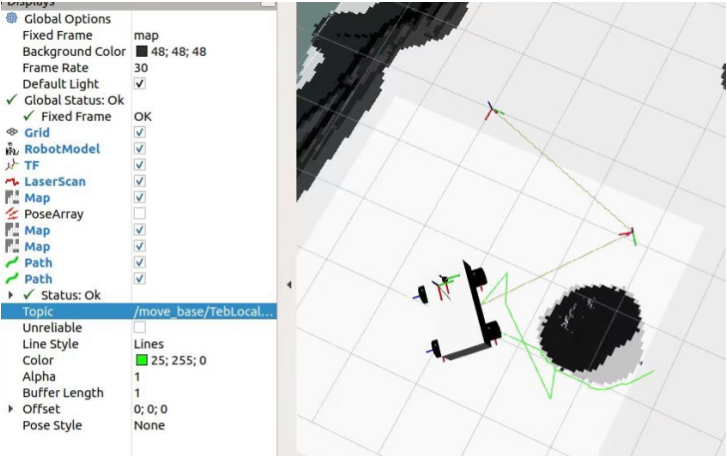Screen dimensions: 727x461
Task: Click the PoseArray display icon
Action: coord(12,214)
